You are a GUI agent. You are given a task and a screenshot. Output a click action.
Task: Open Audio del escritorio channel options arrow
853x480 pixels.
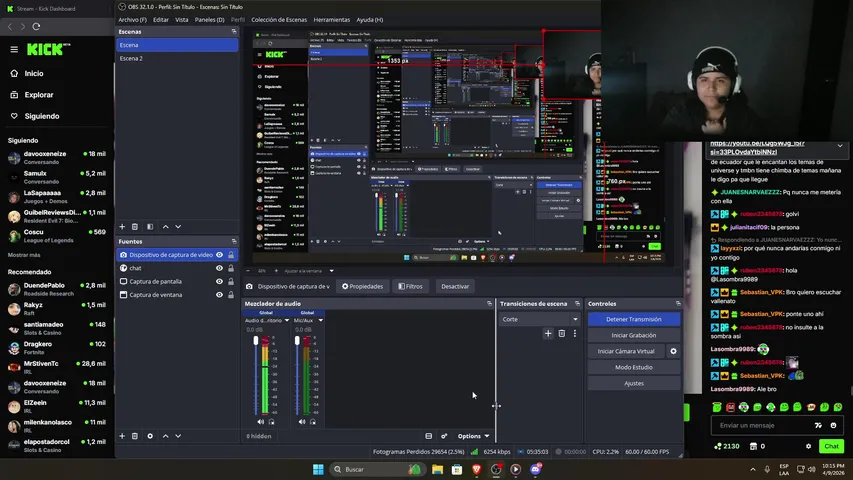(x=287, y=321)
